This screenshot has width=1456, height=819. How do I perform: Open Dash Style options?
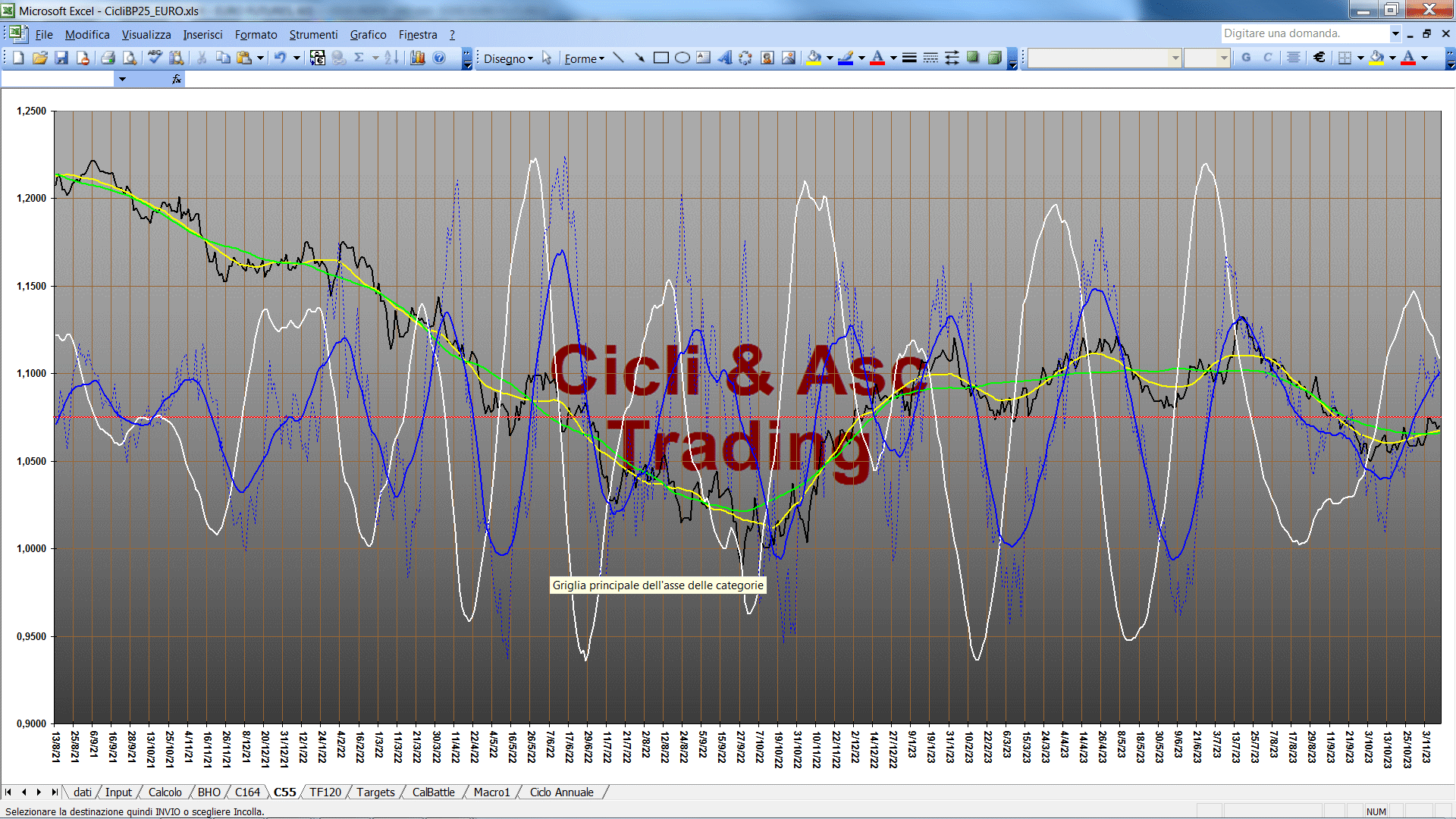(x=930, y=58)
